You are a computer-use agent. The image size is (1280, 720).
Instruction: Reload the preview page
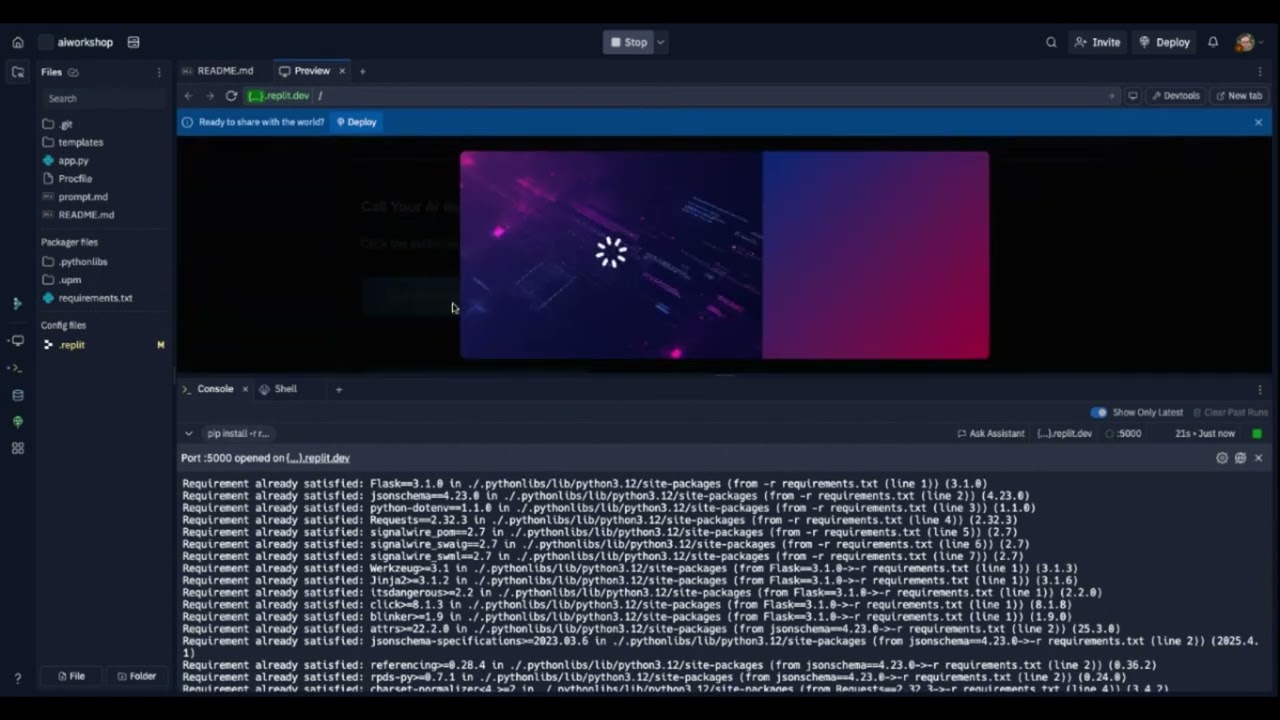coord(231,96)
